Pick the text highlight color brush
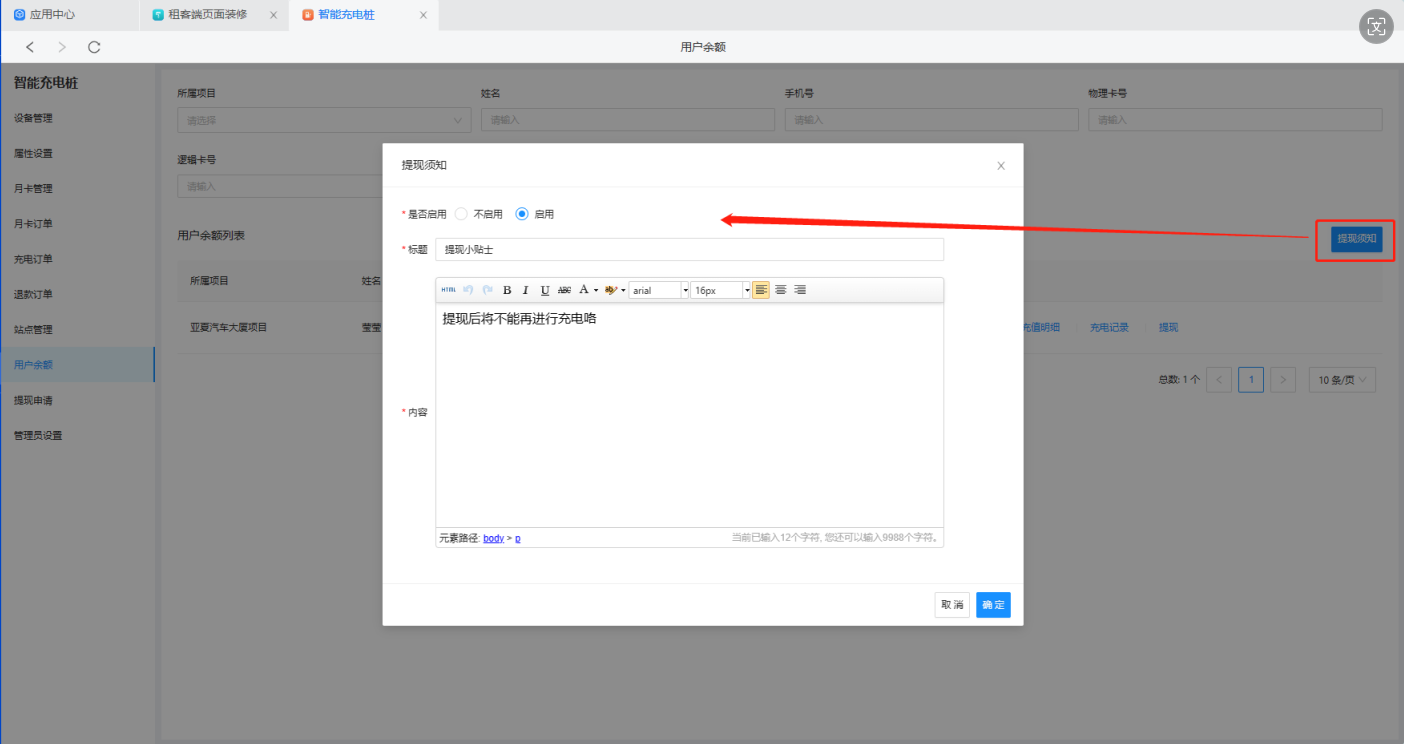This screenshot has height=744, width=1404. coord(610,290)
